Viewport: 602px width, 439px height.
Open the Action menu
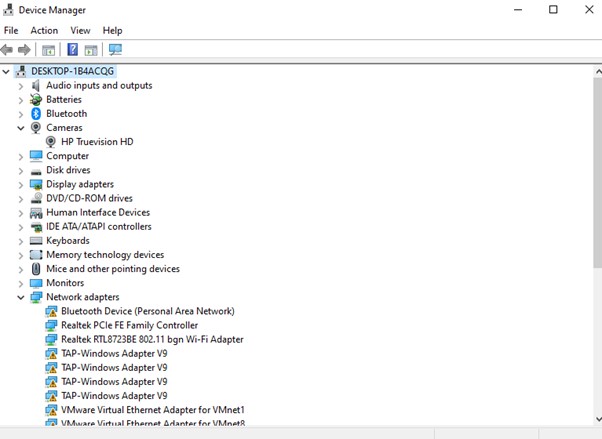click(x=44, y=30)
